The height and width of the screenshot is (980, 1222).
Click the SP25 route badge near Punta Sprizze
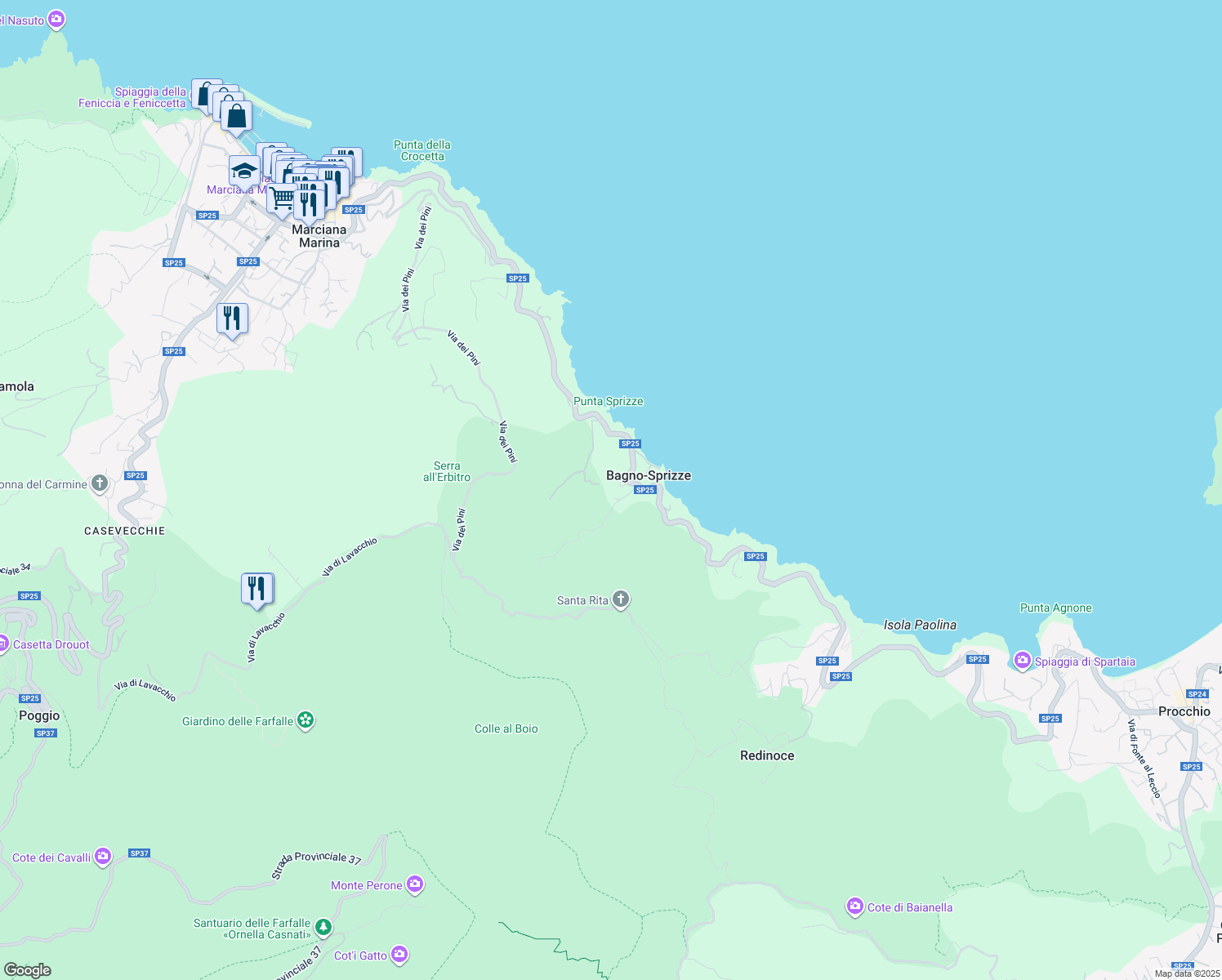tap(631, 443)
